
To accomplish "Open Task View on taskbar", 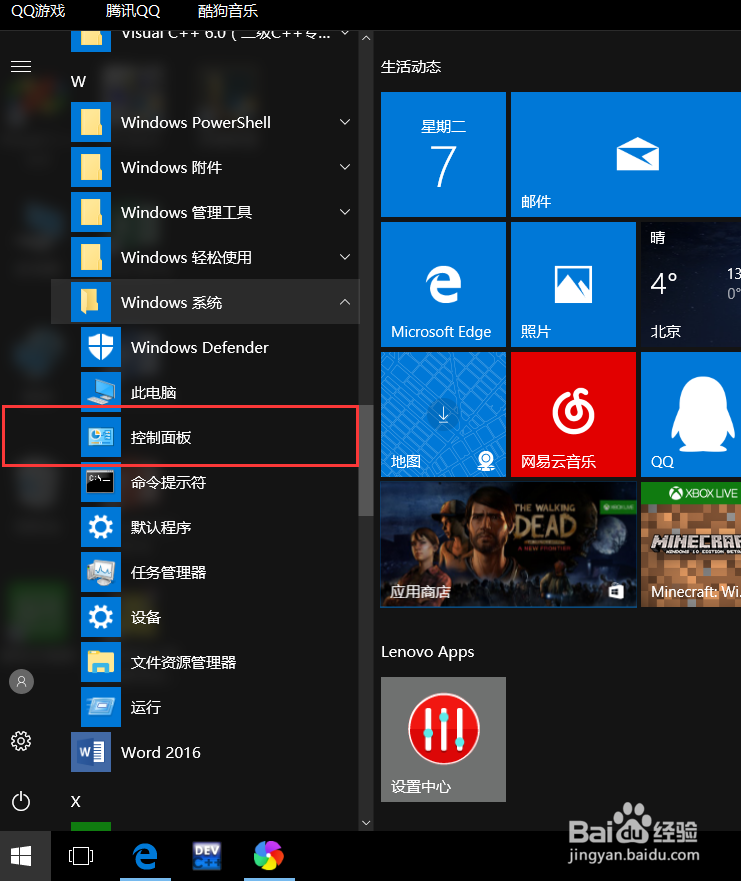I will [x=81, y=856].
